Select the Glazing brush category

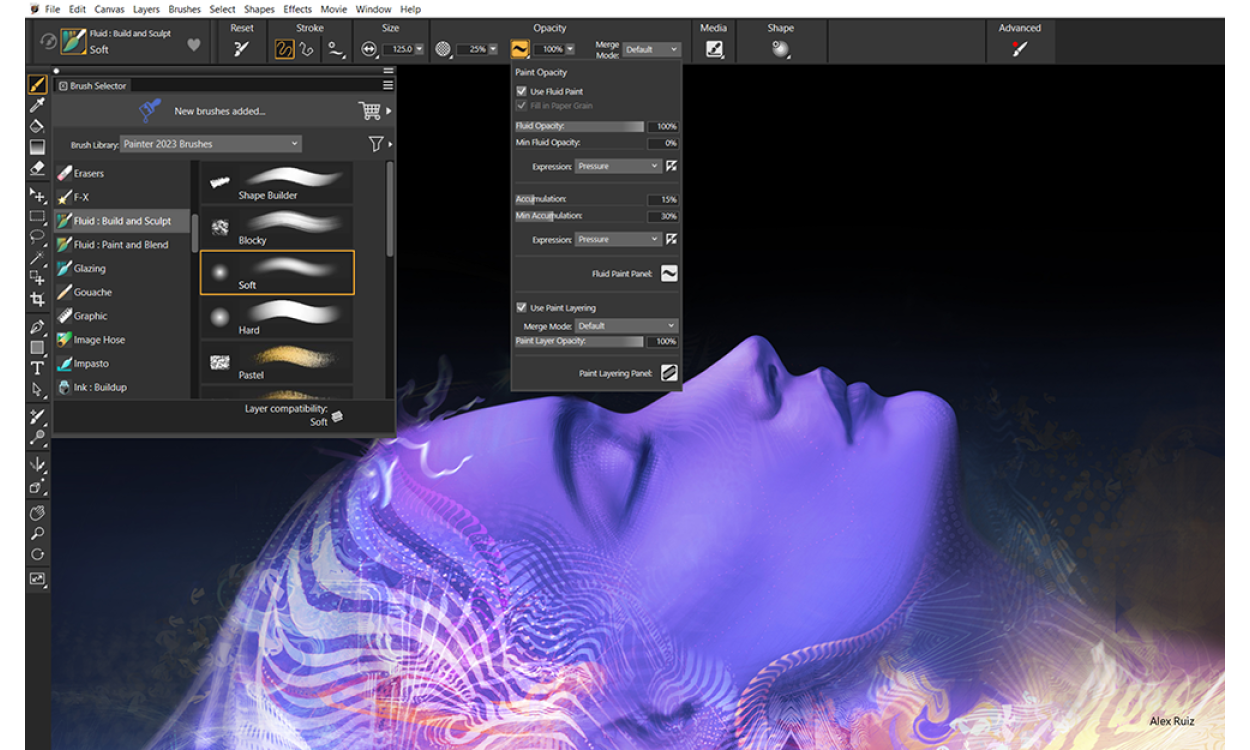pos(122,268)
